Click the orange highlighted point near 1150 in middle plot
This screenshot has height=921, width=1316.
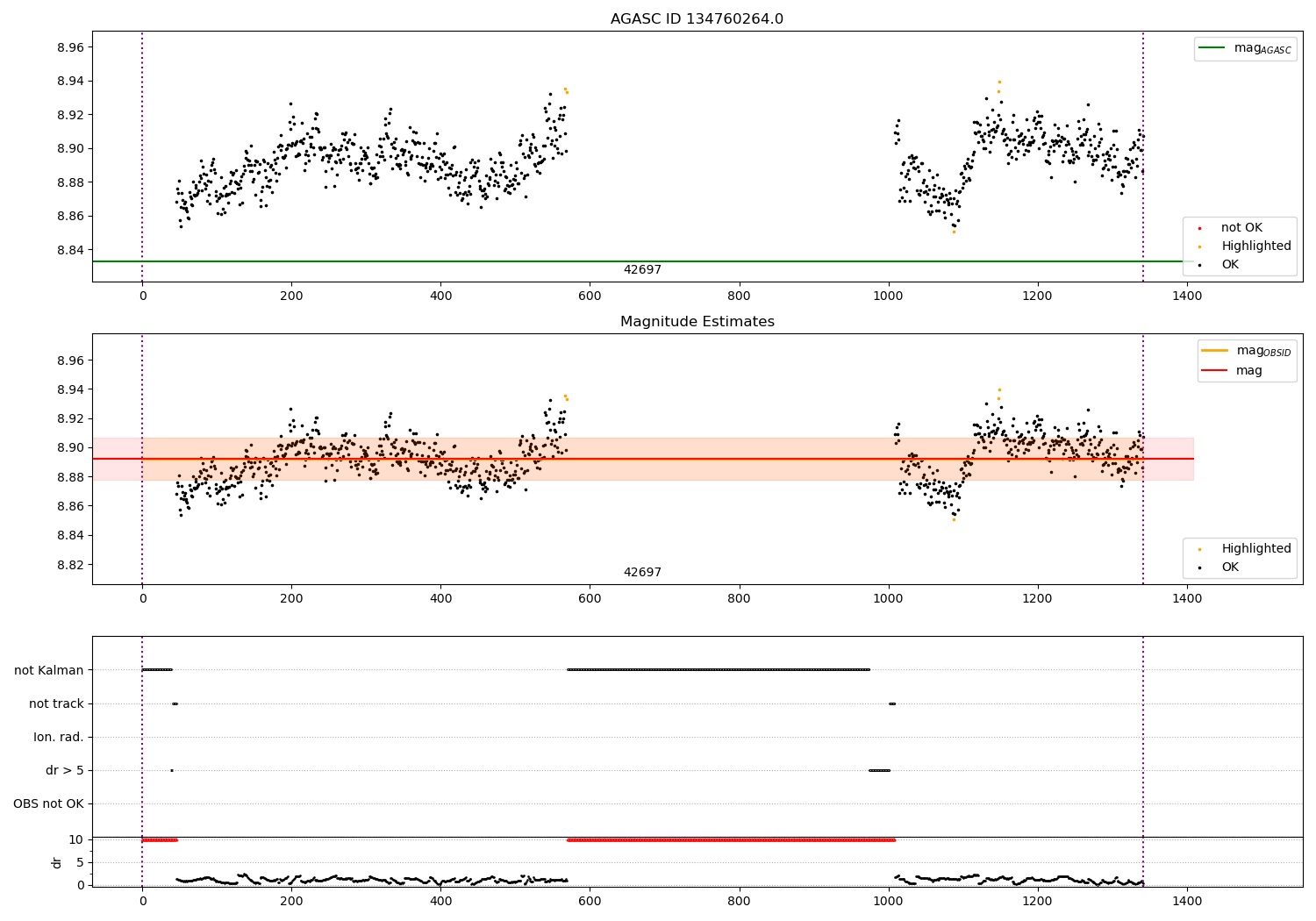coord(999,390)
